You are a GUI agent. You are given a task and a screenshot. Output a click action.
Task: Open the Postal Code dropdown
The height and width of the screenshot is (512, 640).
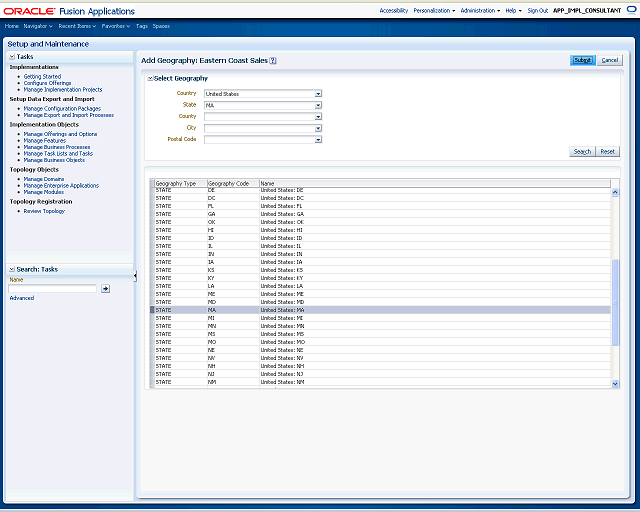(318, 140)
